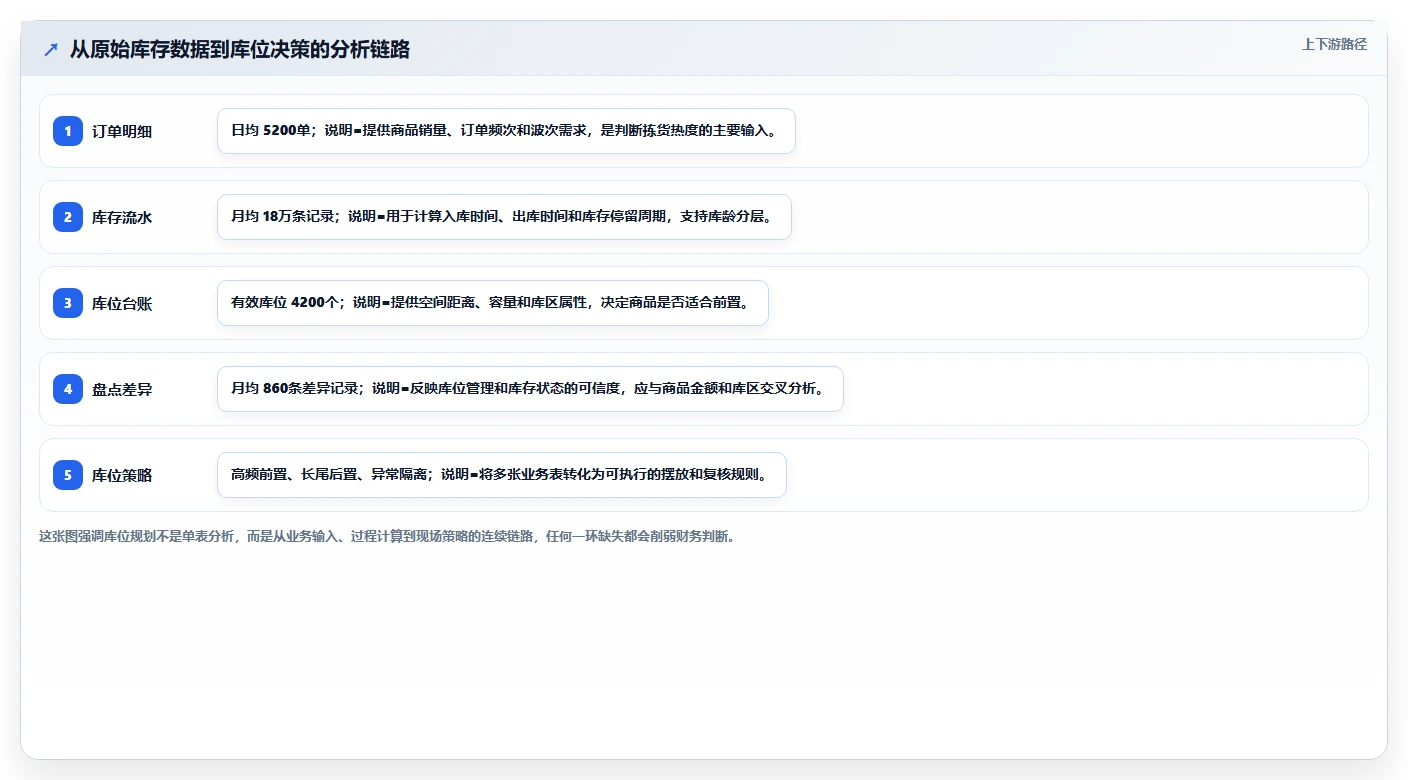Click the footnote starting 这张图强调库位规划

pyautogui.click(x=387, y=536)
